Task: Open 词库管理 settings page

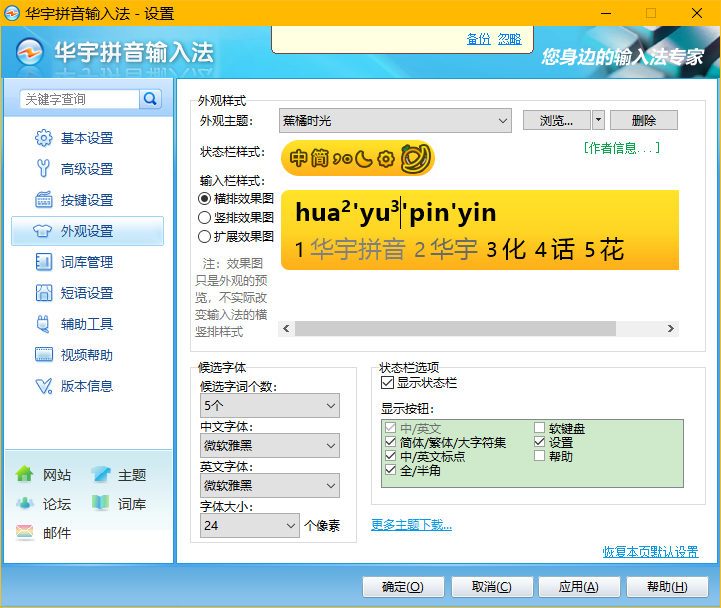Action: [87, 262]
